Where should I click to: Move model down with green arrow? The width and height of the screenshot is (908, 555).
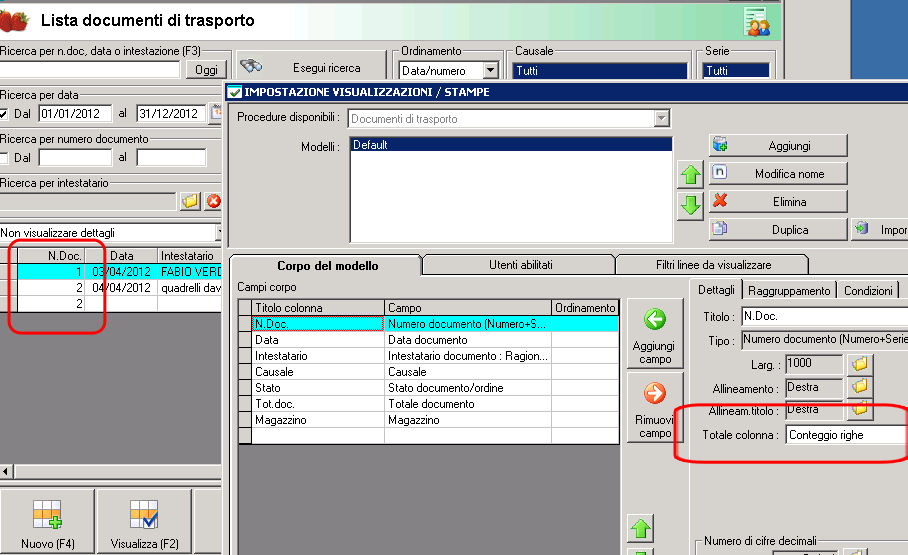click(x=690, y=205)
